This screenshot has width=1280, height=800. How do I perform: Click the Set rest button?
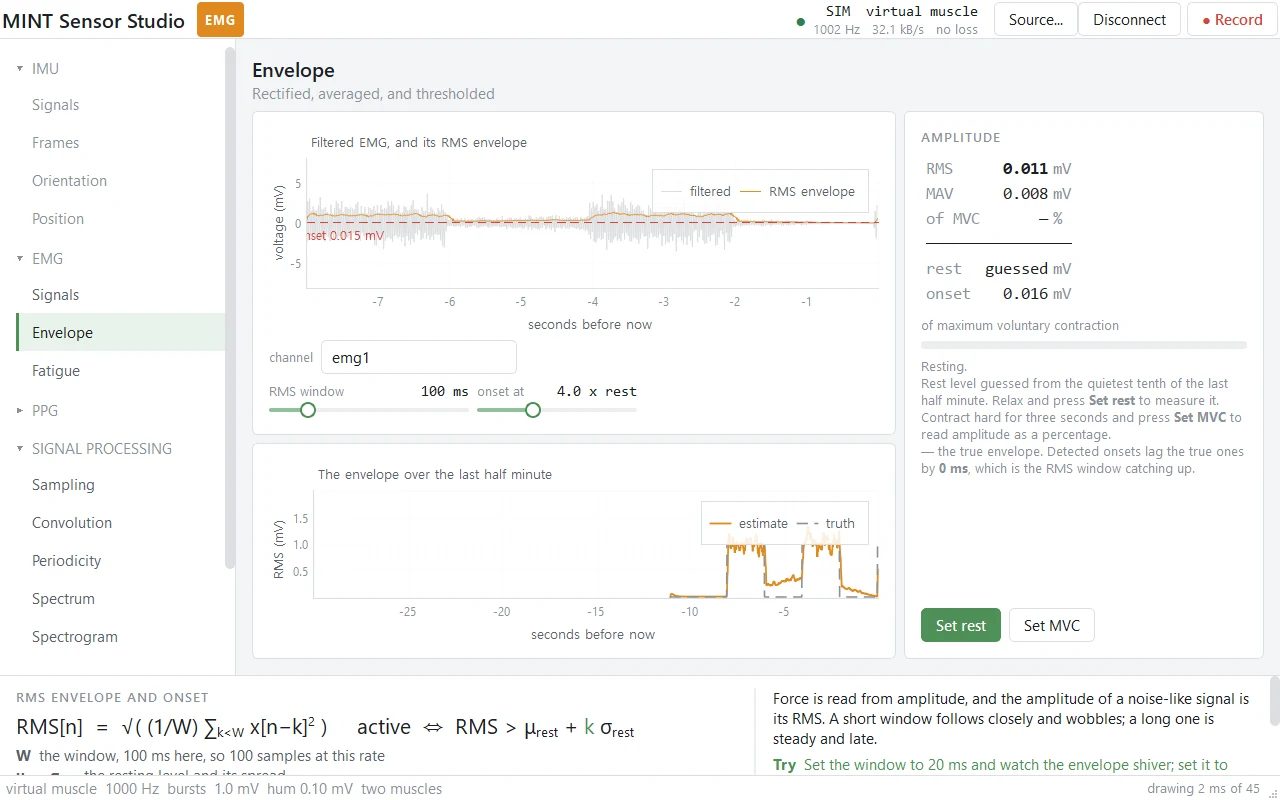[x=961, y=626]
